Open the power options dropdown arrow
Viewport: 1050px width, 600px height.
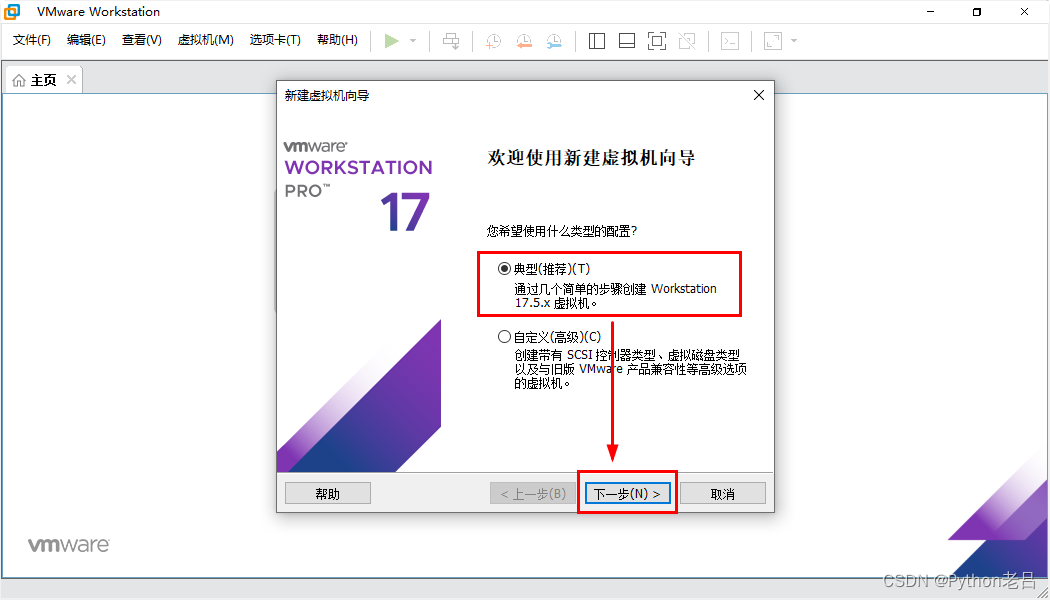[x=413, y=41]
